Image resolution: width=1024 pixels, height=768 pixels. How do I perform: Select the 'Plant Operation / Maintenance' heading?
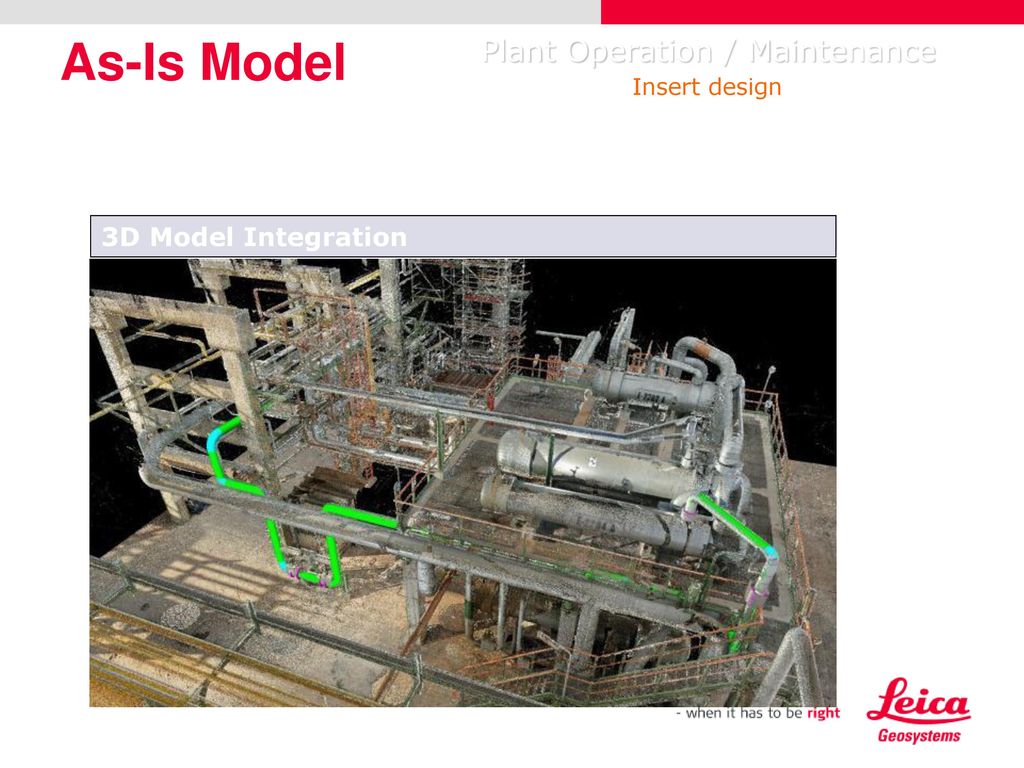click(710, 52)
